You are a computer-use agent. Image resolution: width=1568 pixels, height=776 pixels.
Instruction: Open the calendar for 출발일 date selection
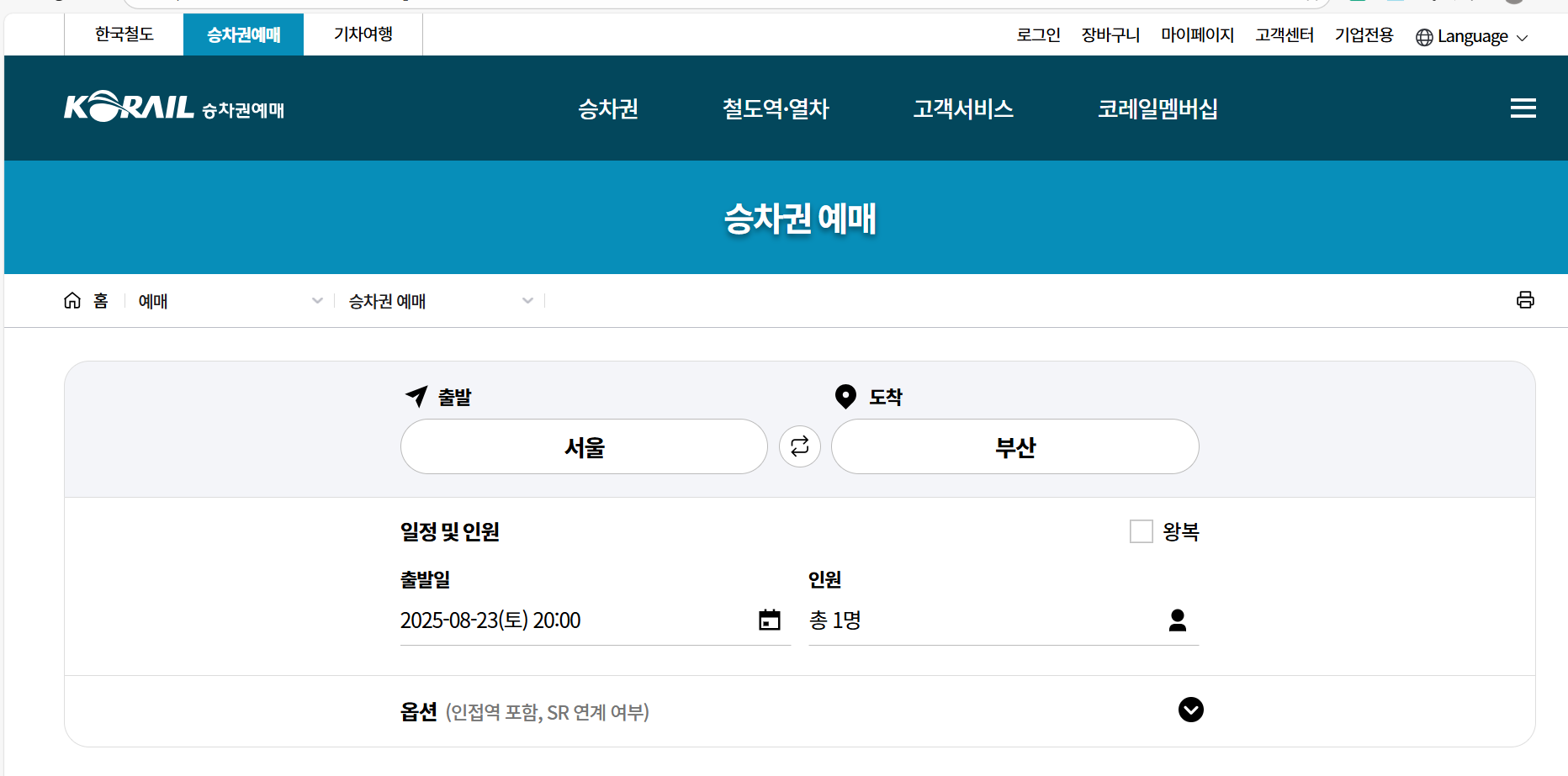click(769, 620)
